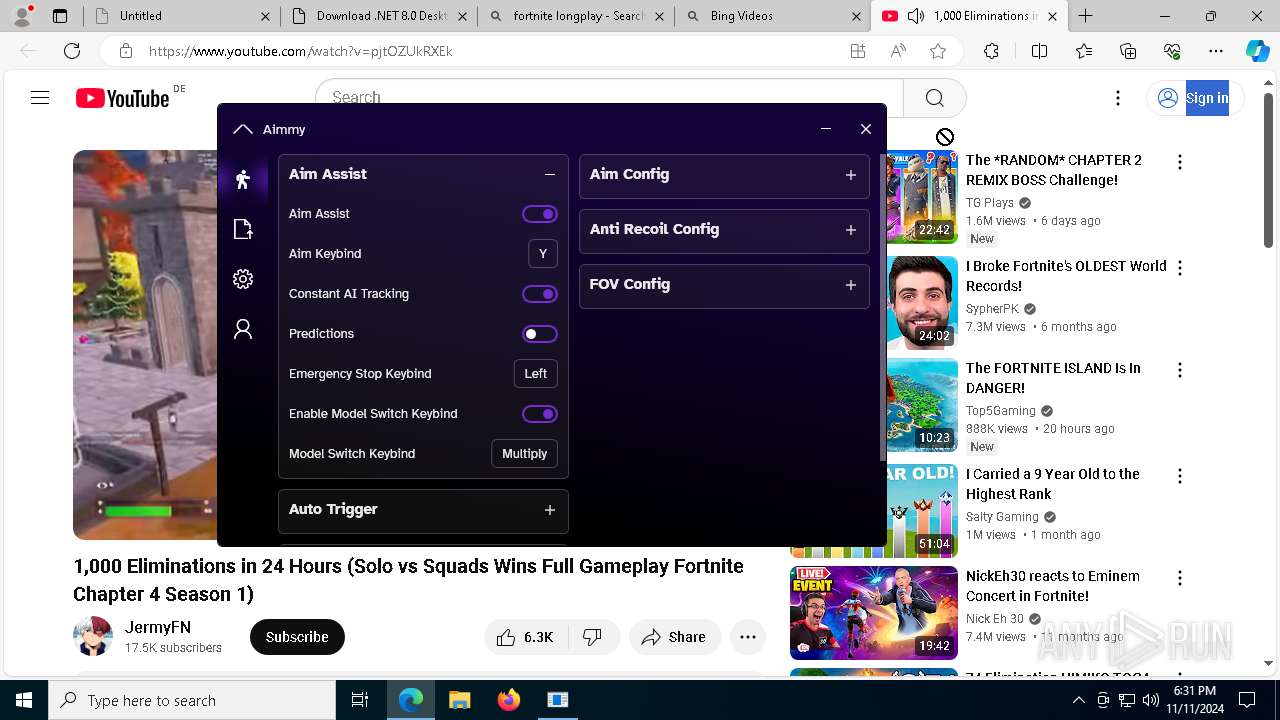Open Edge Collections icon
The height and width of the screenshot is (720, 1280).
[1128, 51]
